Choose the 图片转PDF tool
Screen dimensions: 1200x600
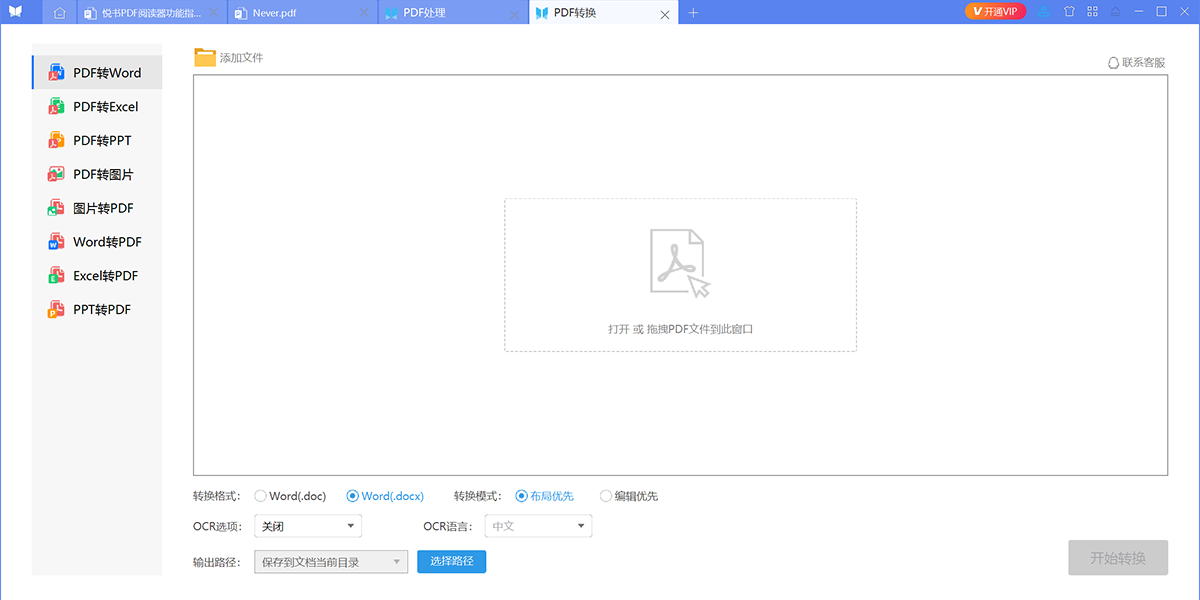coord(97,207)
